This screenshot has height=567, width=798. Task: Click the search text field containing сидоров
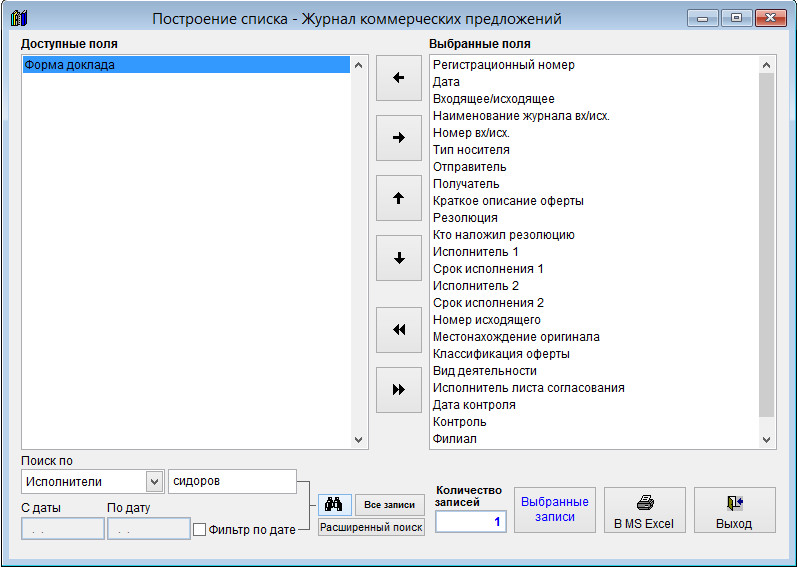pos(232,481)
